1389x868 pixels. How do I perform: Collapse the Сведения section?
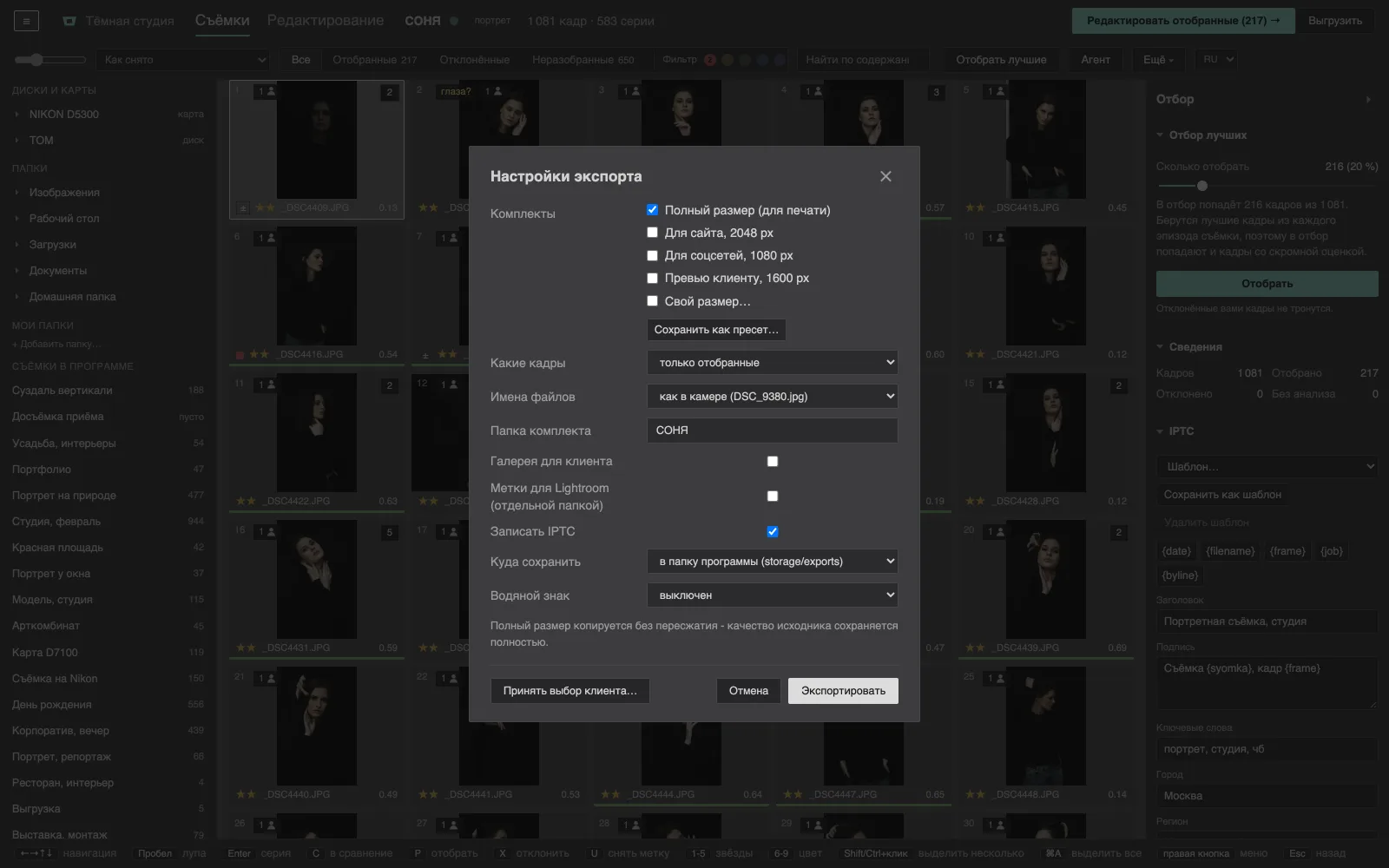pos(1160,347)
